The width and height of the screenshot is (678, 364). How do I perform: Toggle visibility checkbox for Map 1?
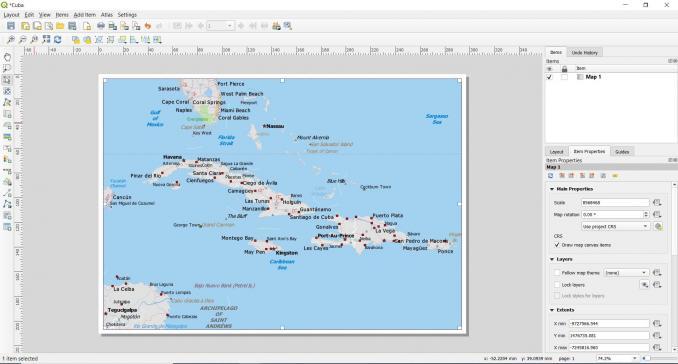click(550, 77)
